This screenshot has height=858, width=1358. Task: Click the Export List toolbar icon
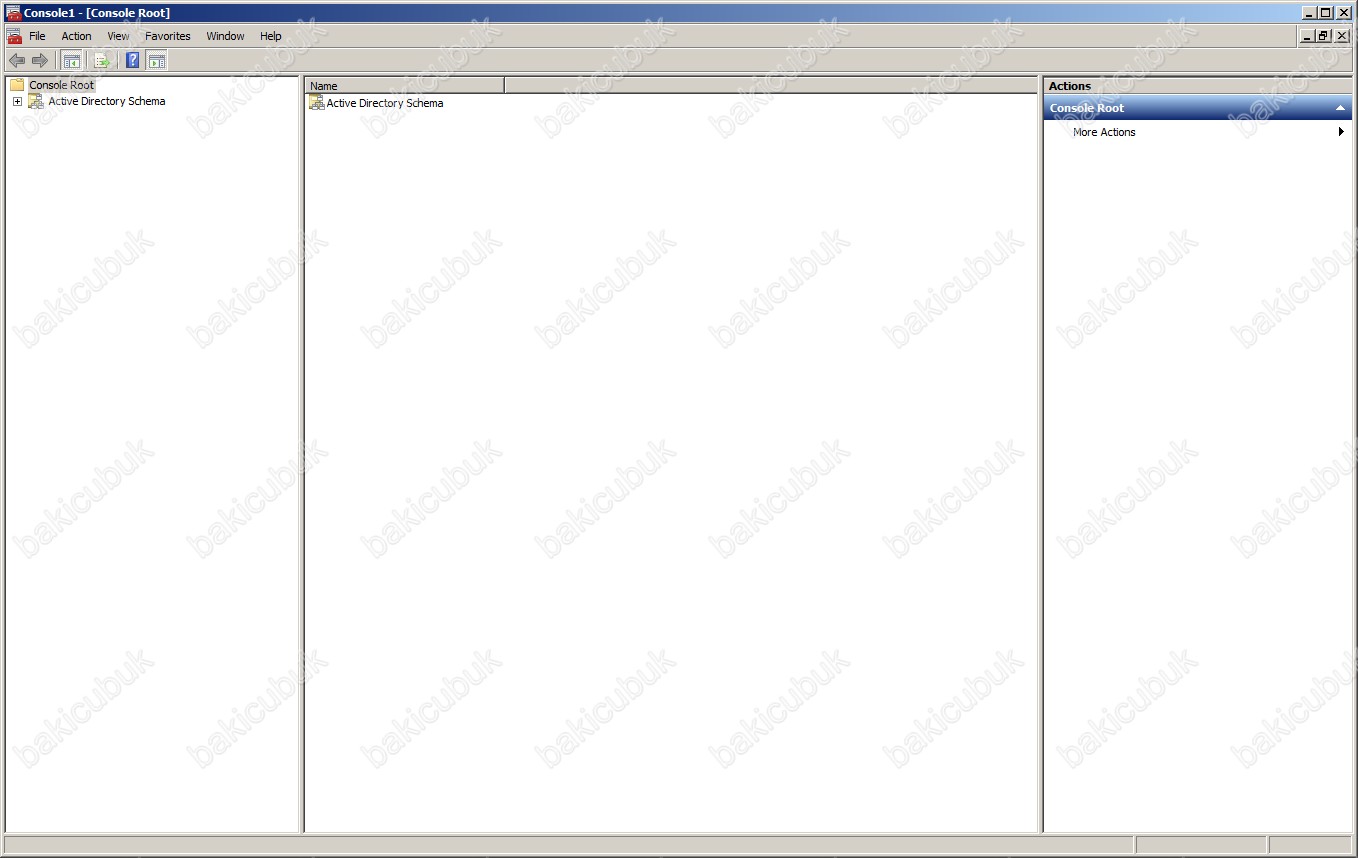tap(102, 61)
